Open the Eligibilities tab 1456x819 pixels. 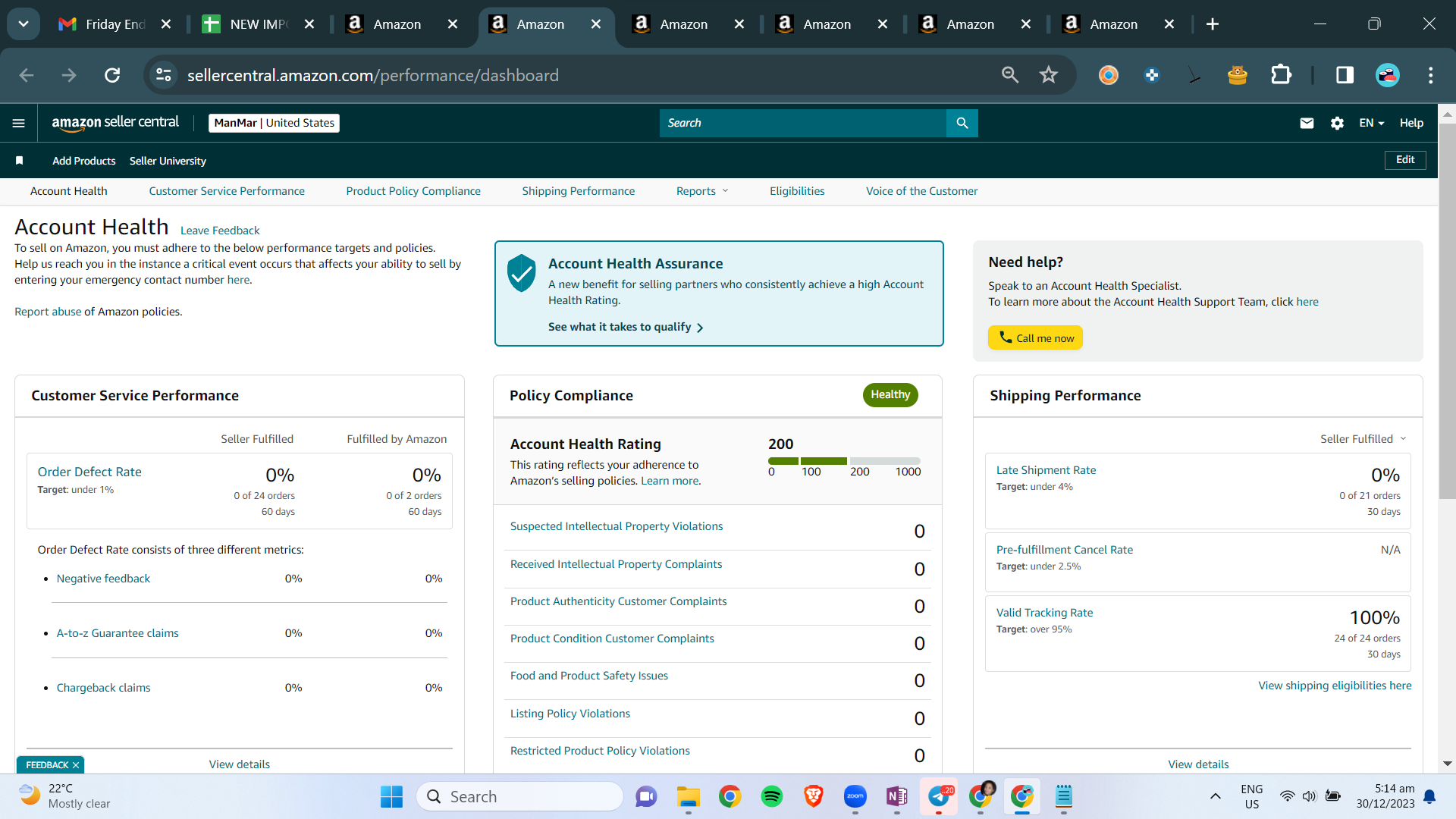pos(797,191)
